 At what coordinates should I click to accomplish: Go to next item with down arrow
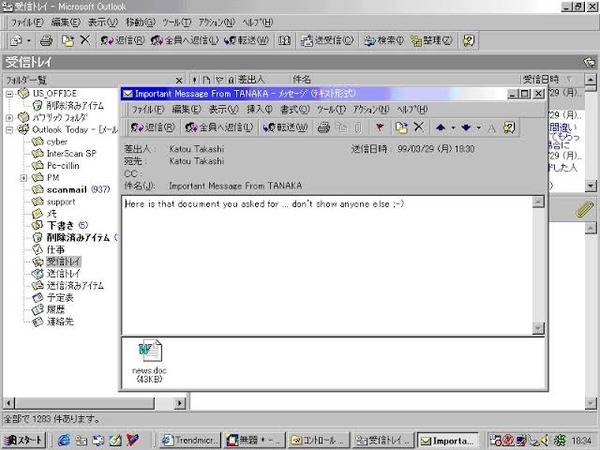pos(466,127)
